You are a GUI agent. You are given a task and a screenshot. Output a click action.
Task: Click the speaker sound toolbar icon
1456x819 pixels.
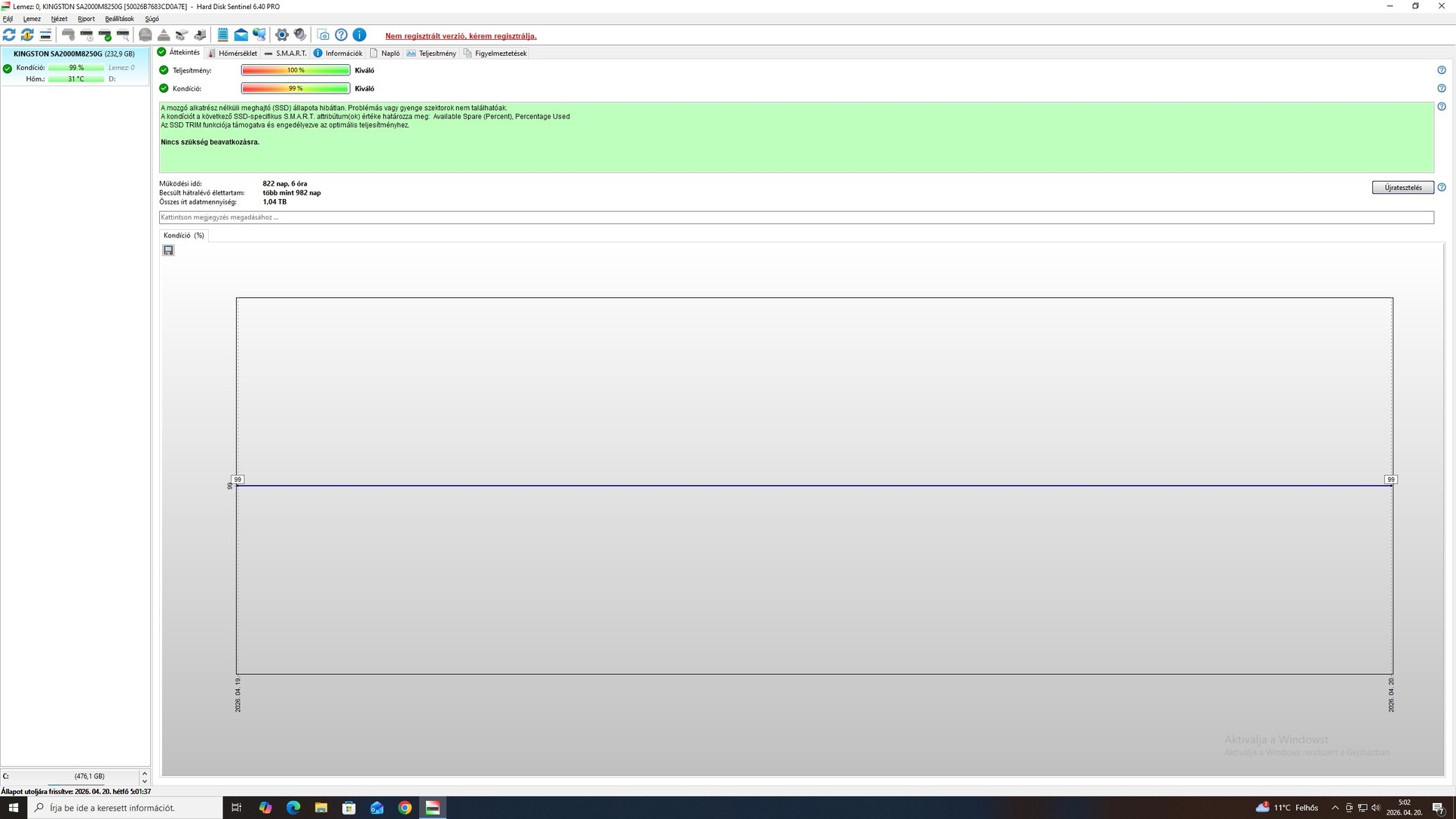300,35
